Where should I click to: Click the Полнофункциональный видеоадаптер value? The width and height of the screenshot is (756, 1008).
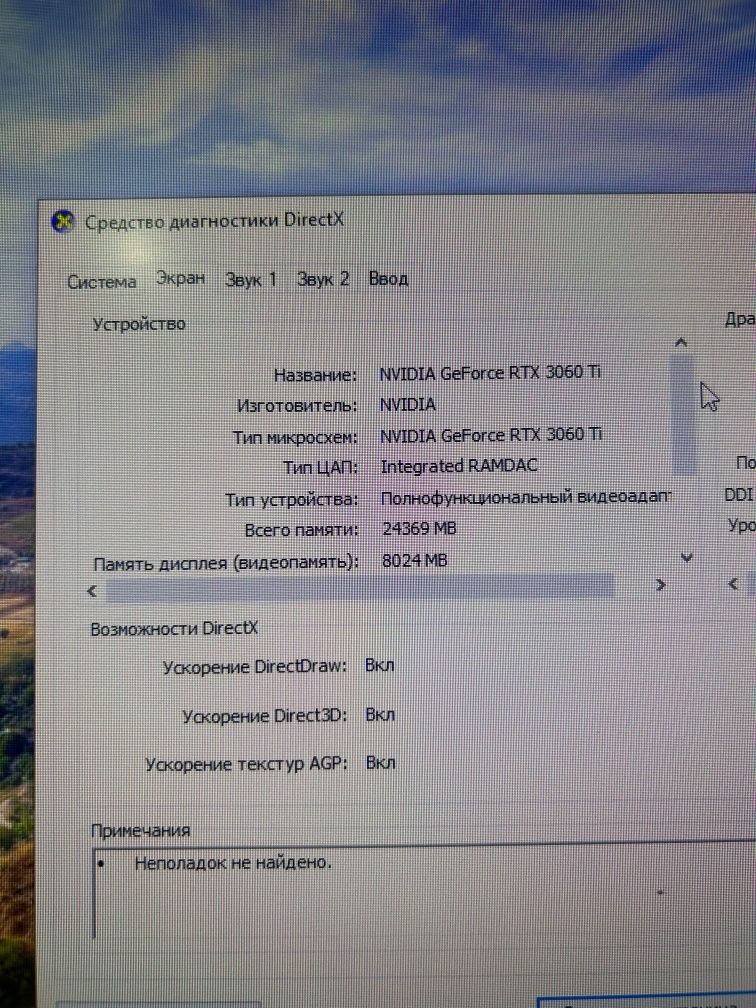pyautogui.click(x=525, y=498)
